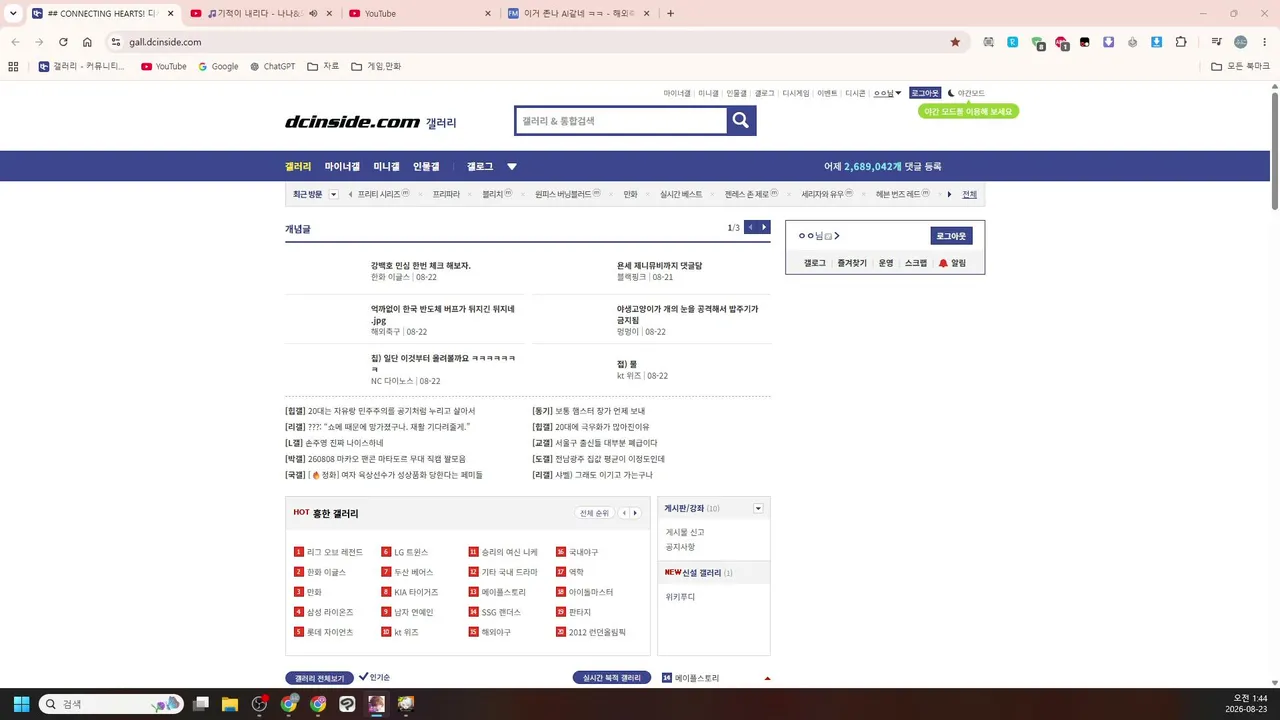
Task: Open recent gallery 프리티 시리즈
Action: click(x=379, y=194)
